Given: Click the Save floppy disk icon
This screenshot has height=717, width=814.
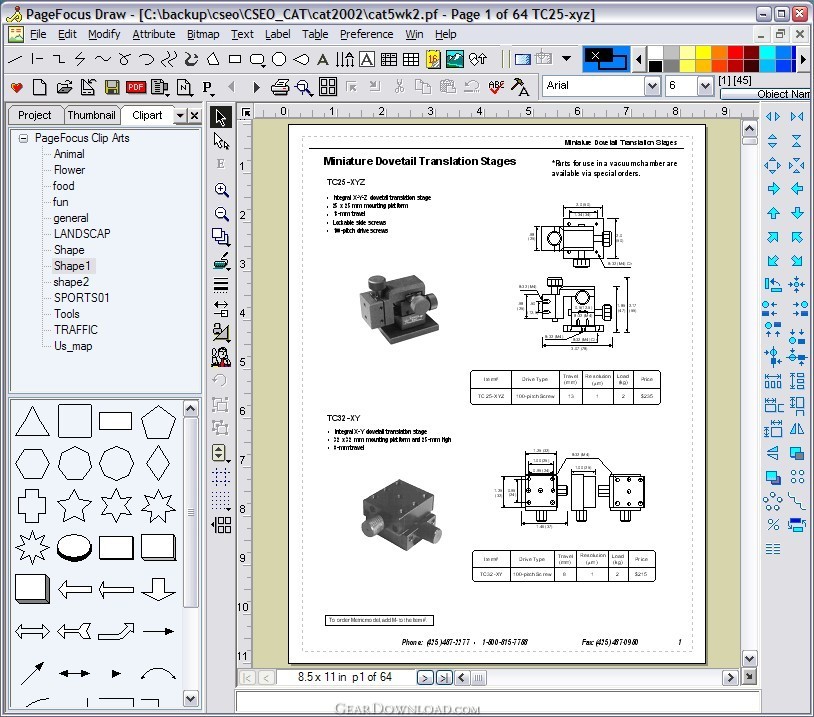Looking at the screenshot, I should (112, 87).
